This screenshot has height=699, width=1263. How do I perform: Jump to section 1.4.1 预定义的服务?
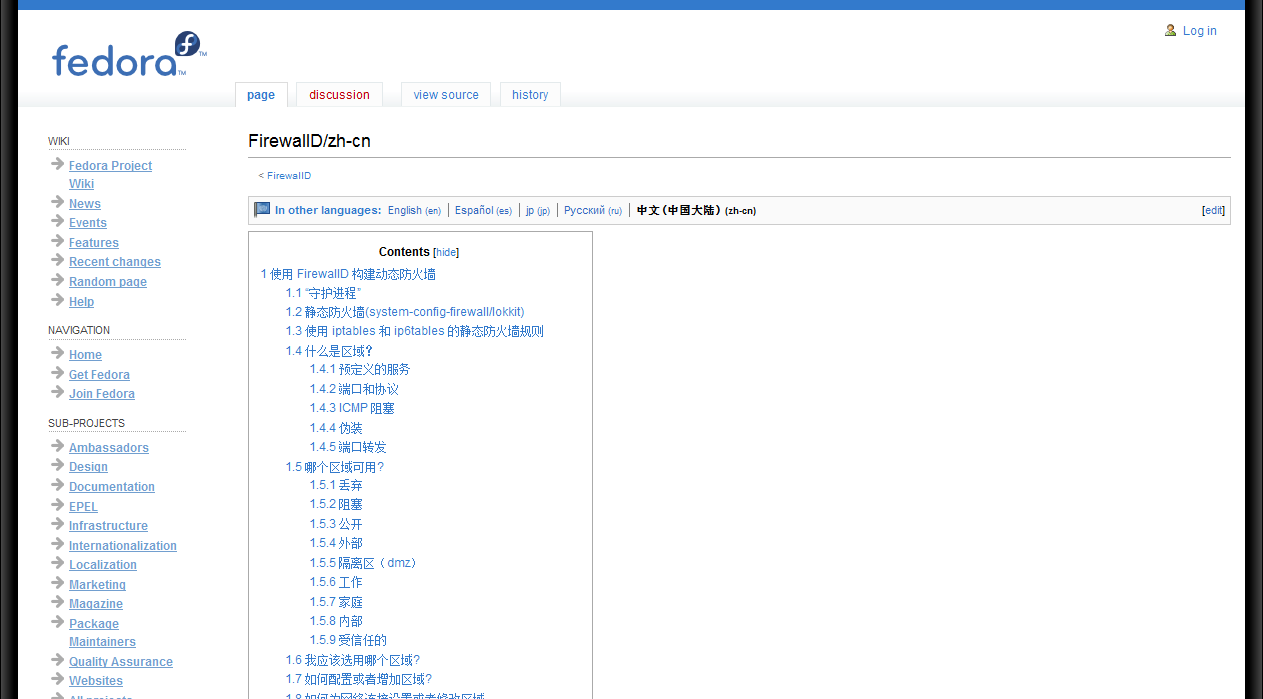click(x=360, y=369)
